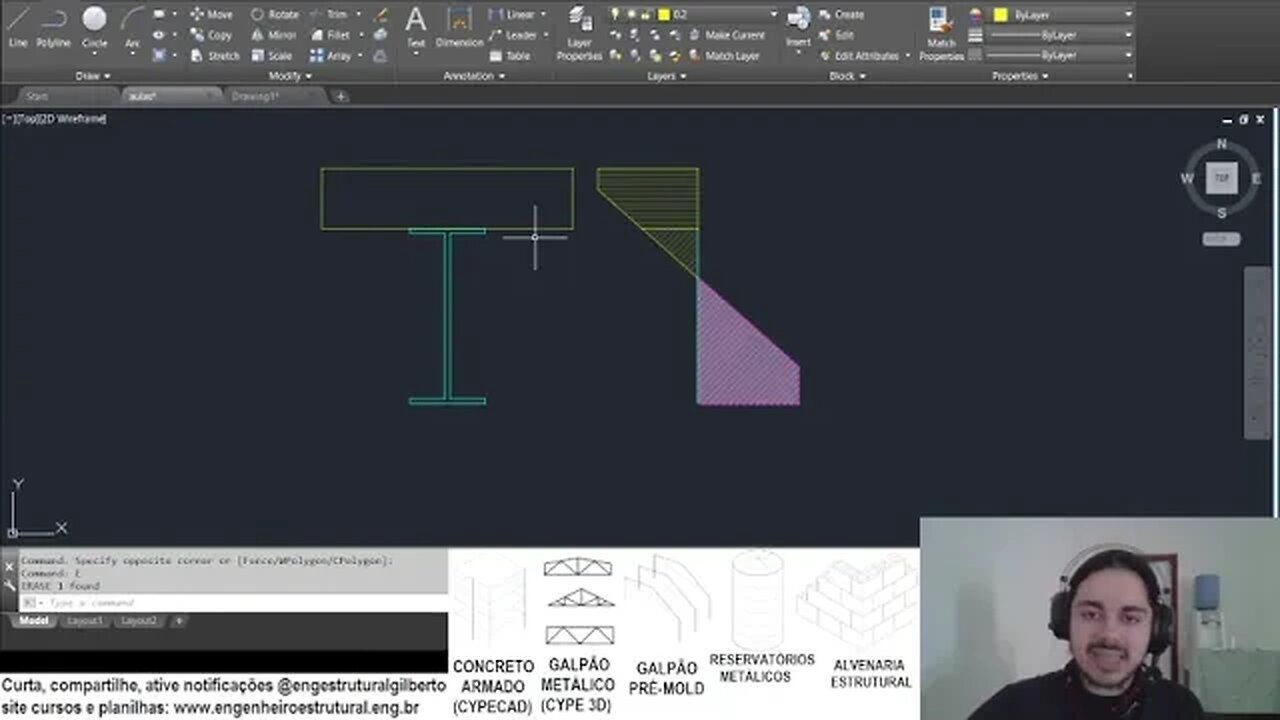Toggle layer lock icon for layer 02

pyautogui.click(x=647, y=14)
